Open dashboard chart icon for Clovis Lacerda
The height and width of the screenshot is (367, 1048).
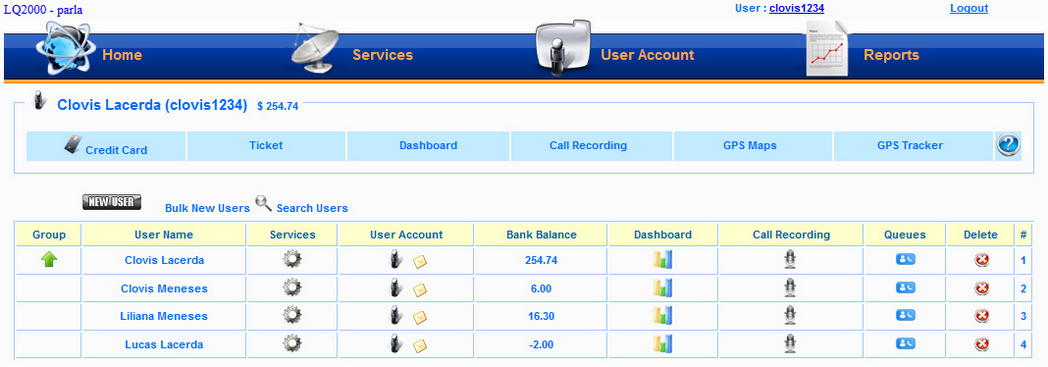[663, 259]
